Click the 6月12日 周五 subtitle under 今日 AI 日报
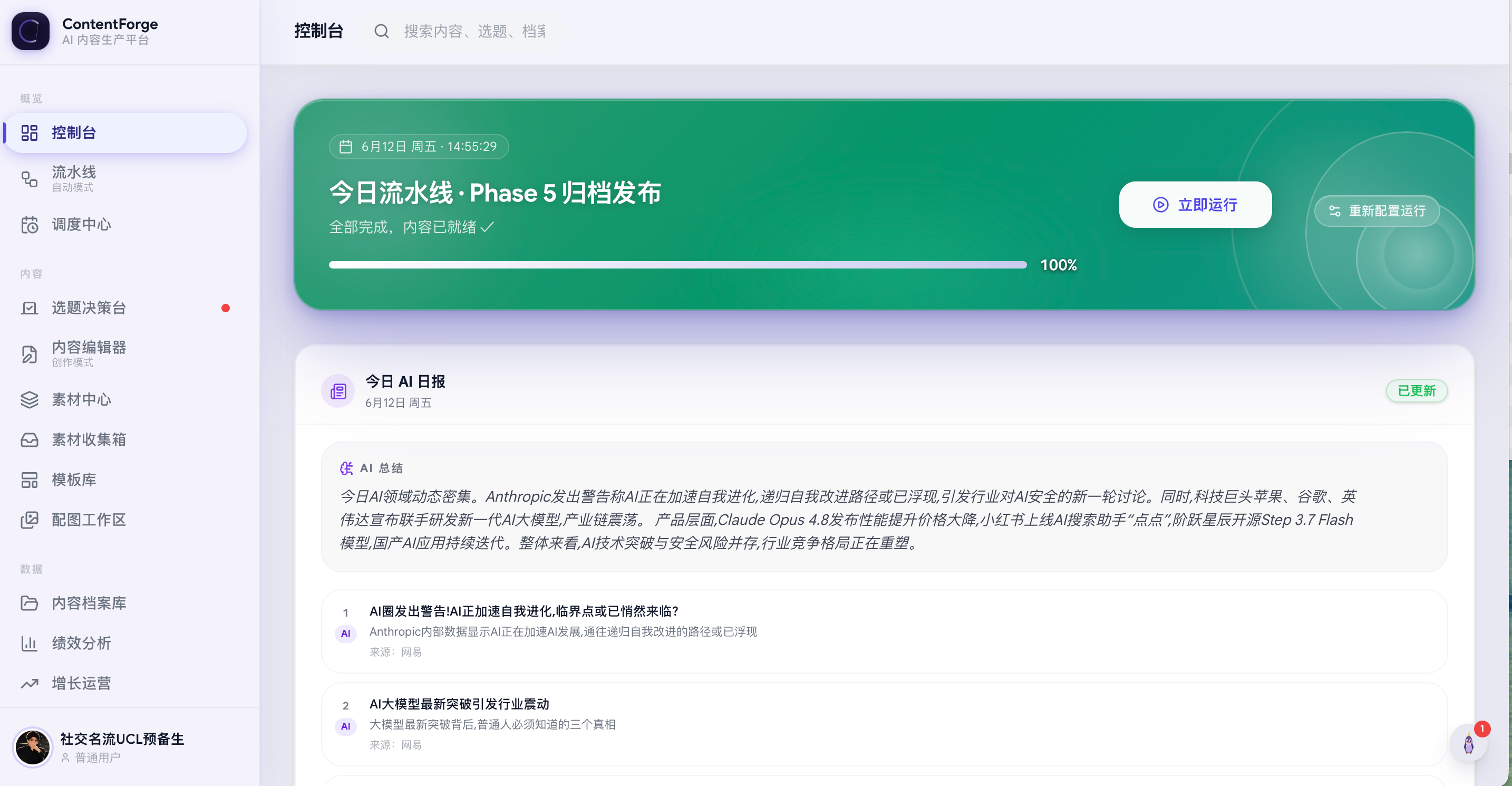 tap(398, 403)
